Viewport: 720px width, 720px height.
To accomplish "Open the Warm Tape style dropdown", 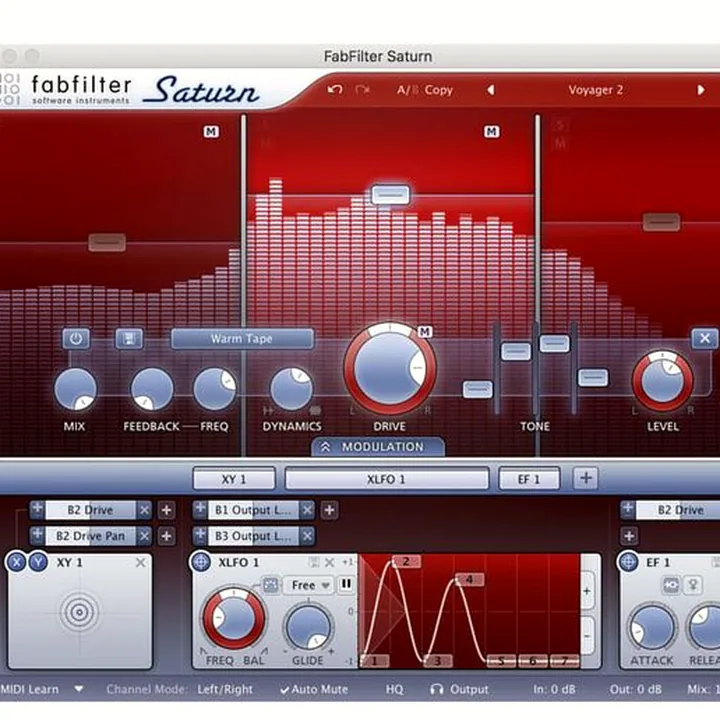I will click(x=242, y=339).
